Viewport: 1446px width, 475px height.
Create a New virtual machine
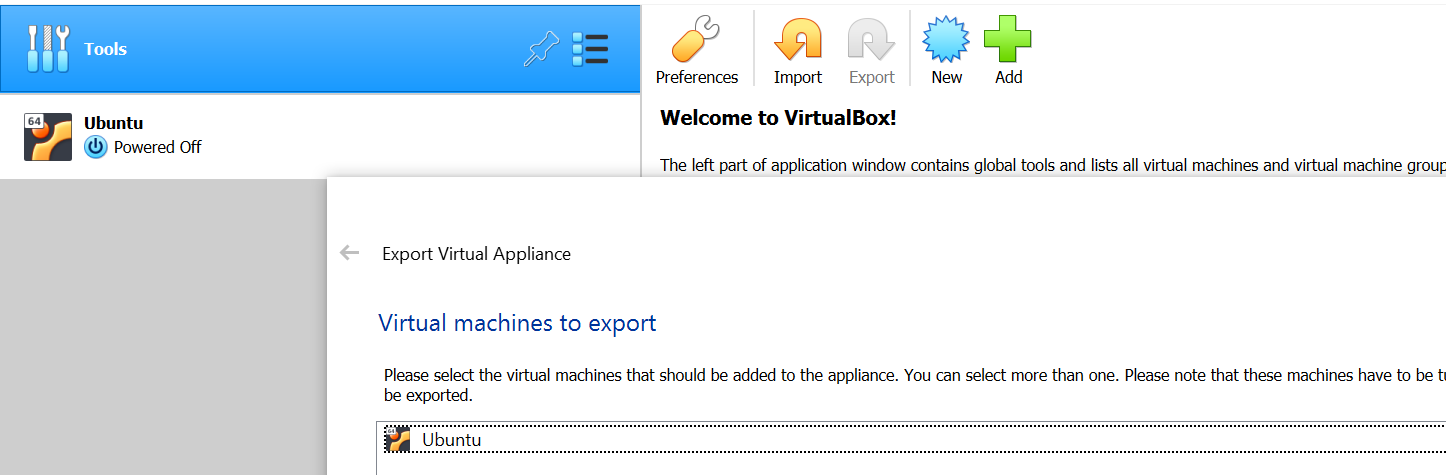(946, 50)
